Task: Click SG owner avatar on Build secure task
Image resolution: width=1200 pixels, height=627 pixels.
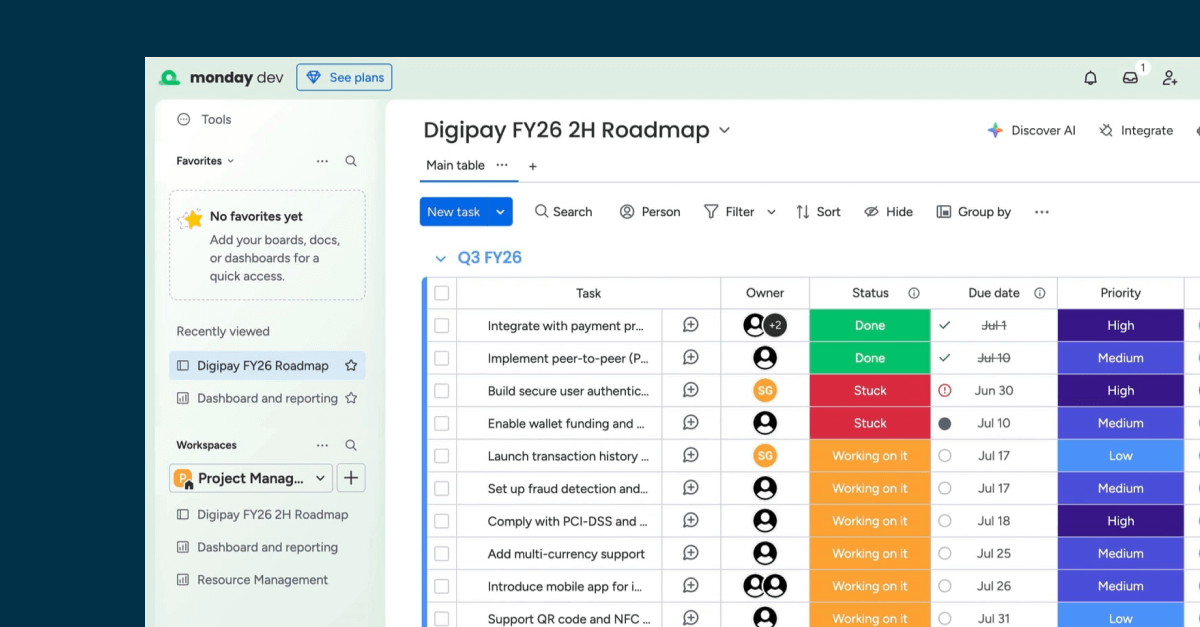Action: point(765,391)
